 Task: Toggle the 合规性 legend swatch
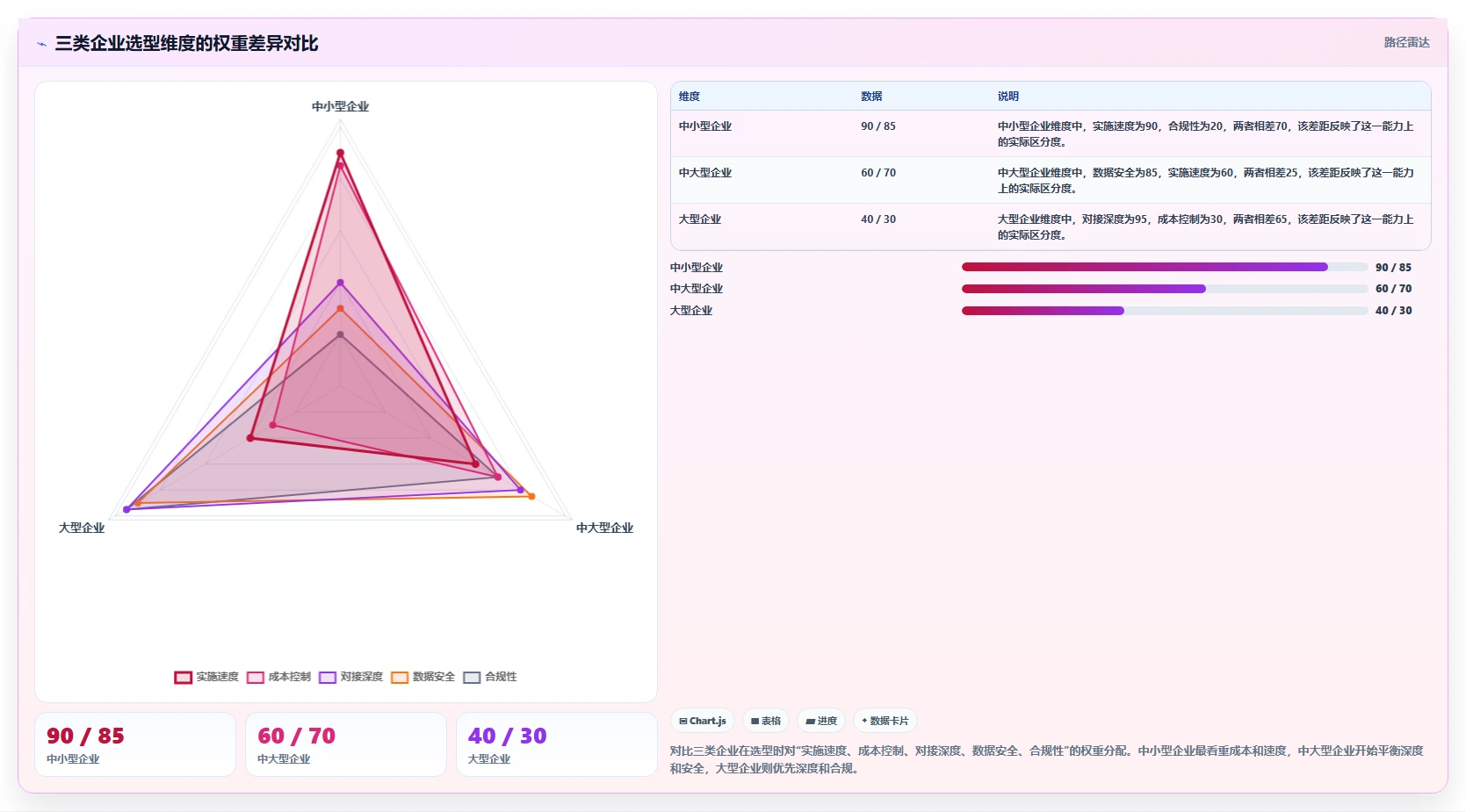[x=472, y=677]
